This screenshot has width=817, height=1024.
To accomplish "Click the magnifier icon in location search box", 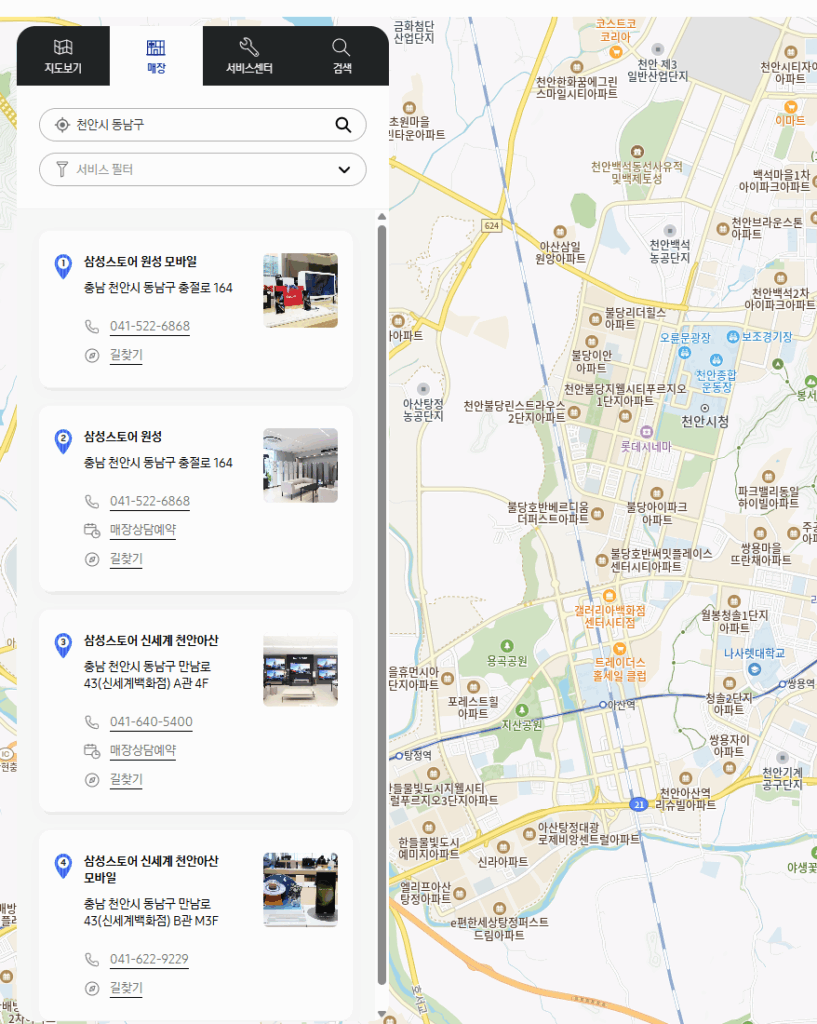I will 343,125.
